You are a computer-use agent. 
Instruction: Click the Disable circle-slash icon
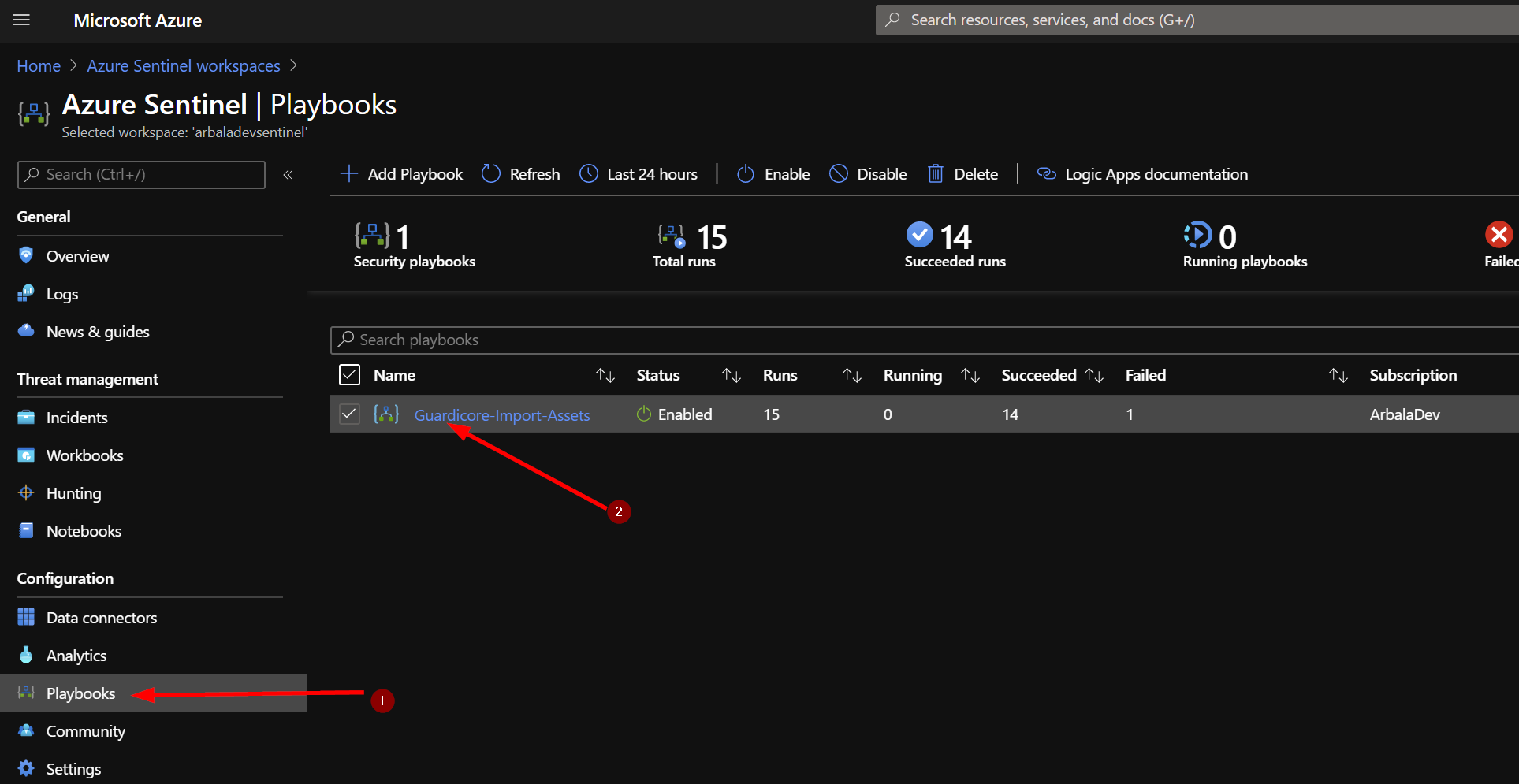[839, 173]
